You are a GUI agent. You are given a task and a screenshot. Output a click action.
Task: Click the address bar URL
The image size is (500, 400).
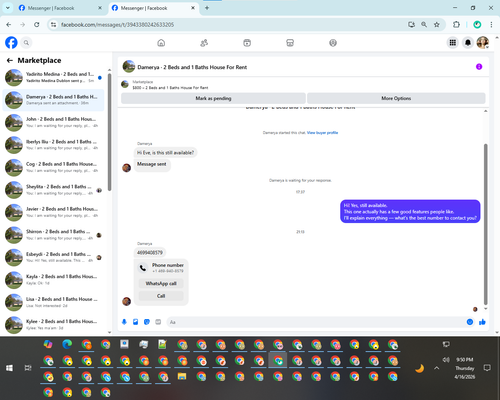117,25
